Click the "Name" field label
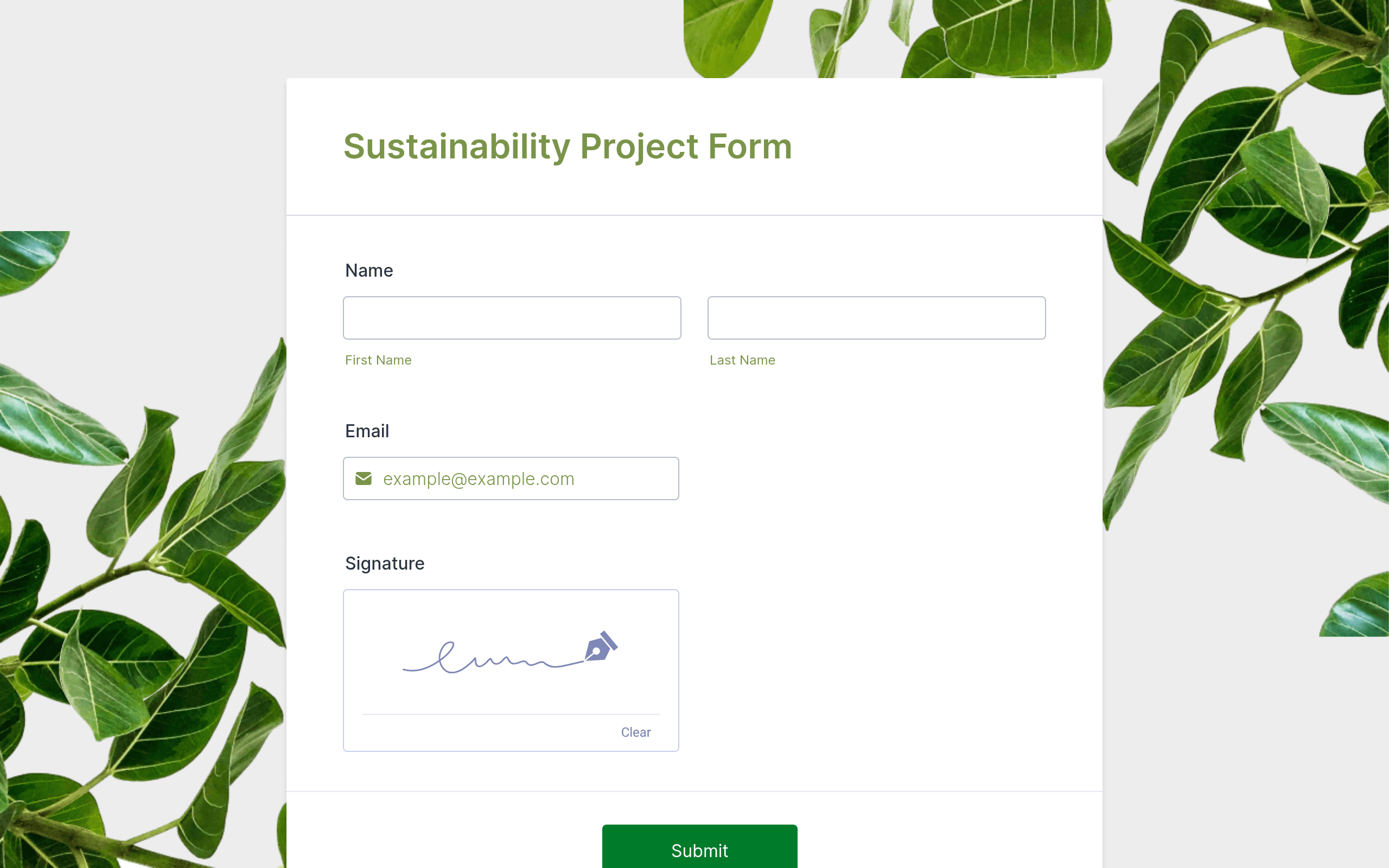 [x=369, y=270]
